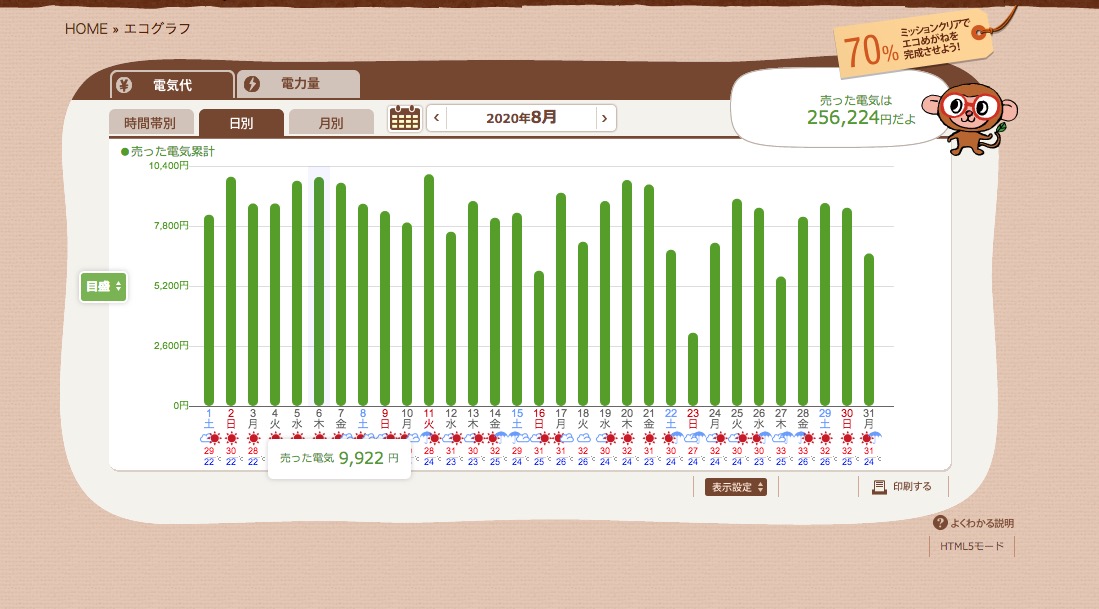This screenshot has height=609, width=1099.
Task: Click the 9,922 円 tooltip value
Action: click(x=369, y=458)
